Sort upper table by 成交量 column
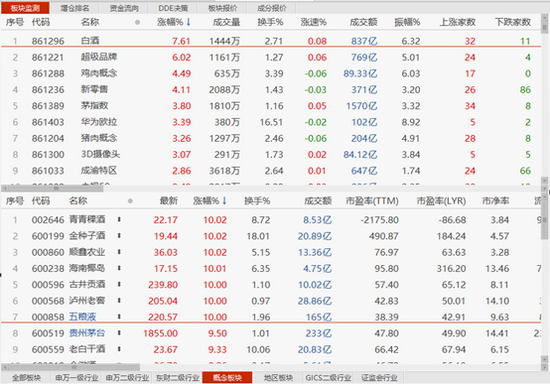 click(226, 22)
